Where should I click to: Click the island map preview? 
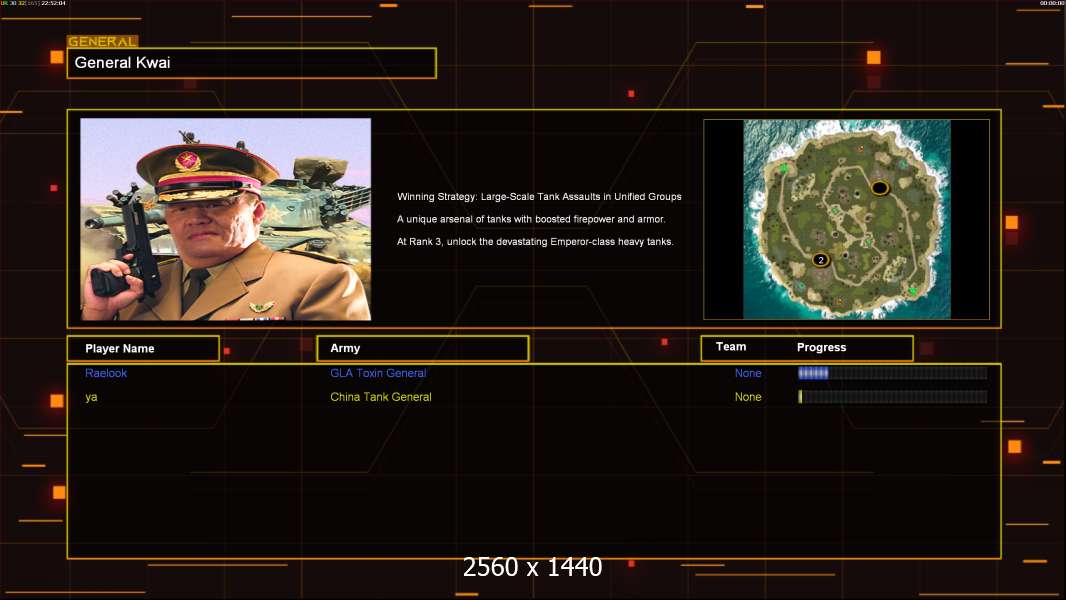[x=846, y=219]
